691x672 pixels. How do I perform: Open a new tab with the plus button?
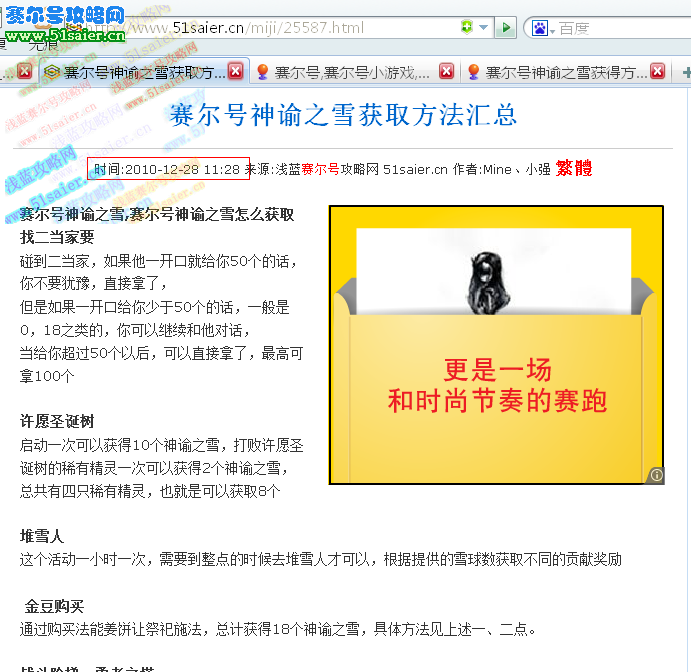coord(686,72)
